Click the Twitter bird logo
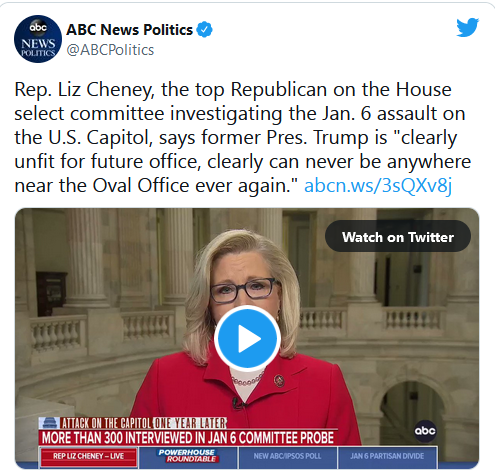This screenshot has width=495, height=473. click(x=467, y=27)
